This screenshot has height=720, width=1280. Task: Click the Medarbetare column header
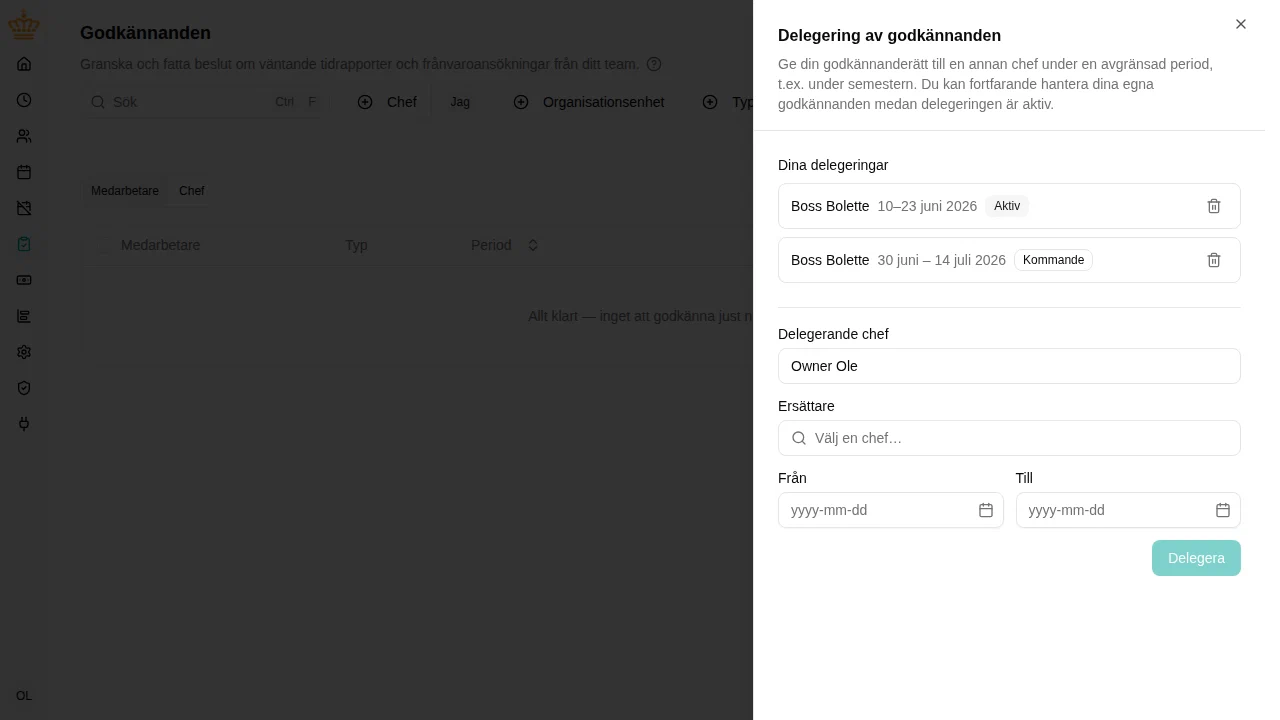pos(161,245)
